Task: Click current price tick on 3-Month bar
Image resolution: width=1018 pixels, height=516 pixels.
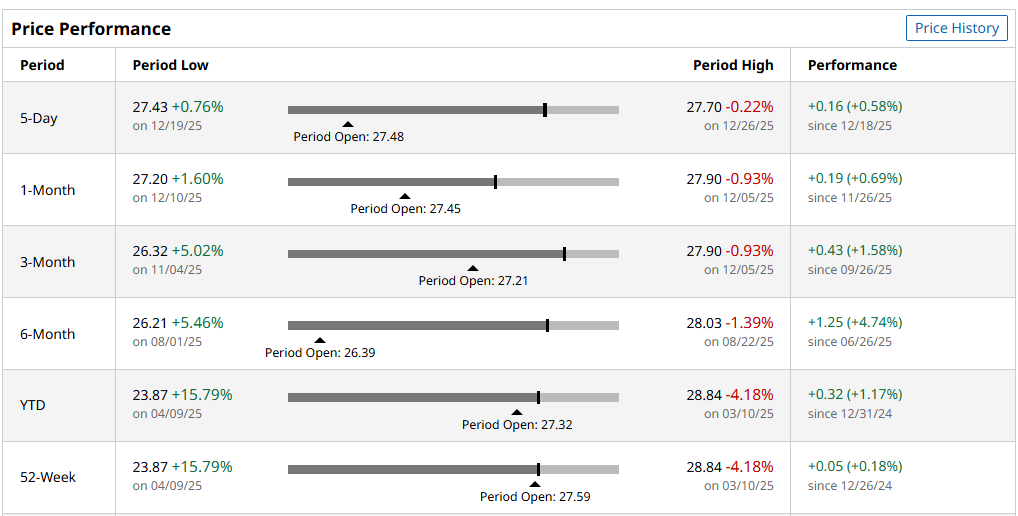Action: click(x=564, y=254)
